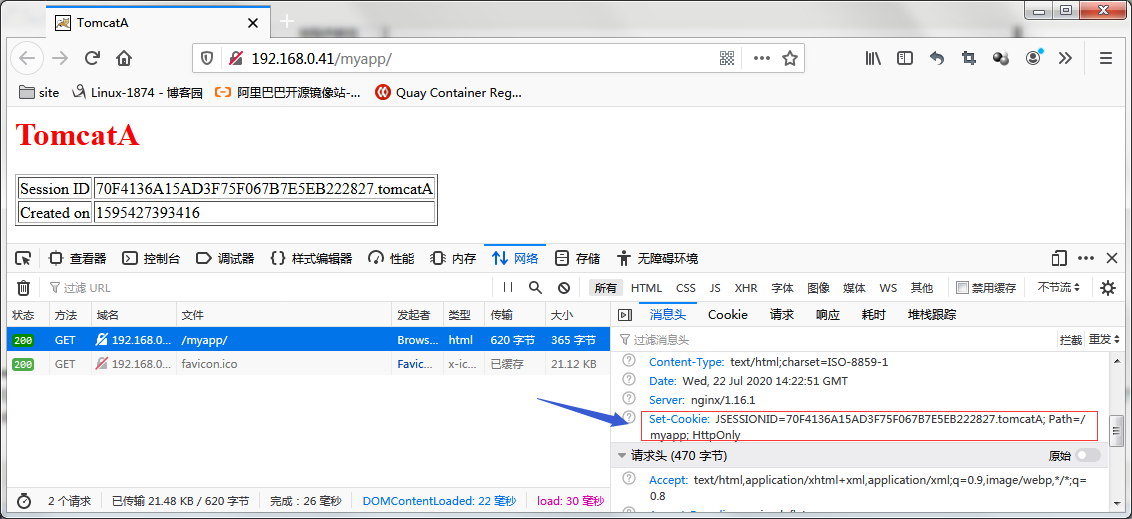
Task: Filter requests by HTML
Action: [646, 288]
